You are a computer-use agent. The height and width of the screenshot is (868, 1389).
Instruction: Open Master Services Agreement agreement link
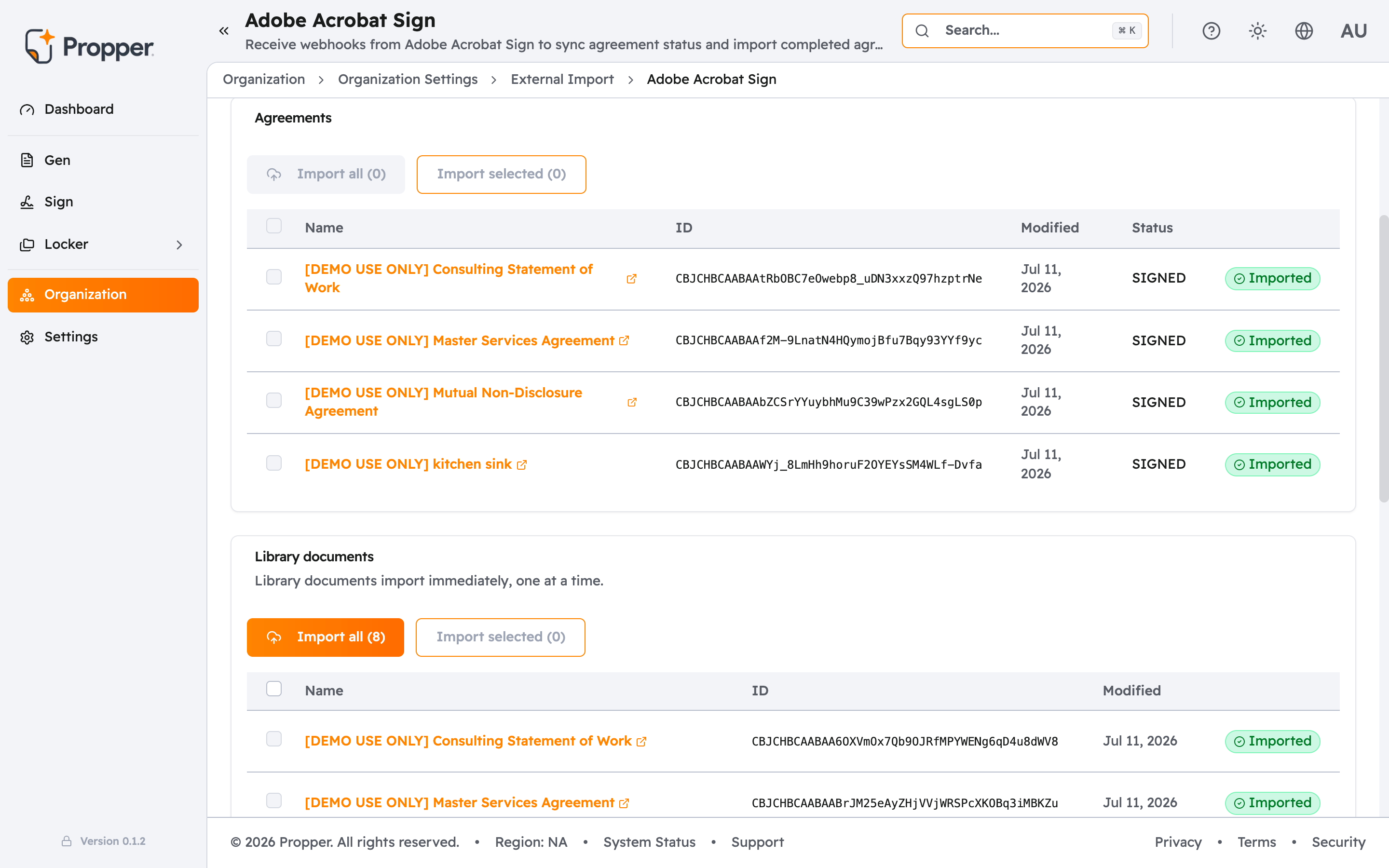(x=459, y=341)
